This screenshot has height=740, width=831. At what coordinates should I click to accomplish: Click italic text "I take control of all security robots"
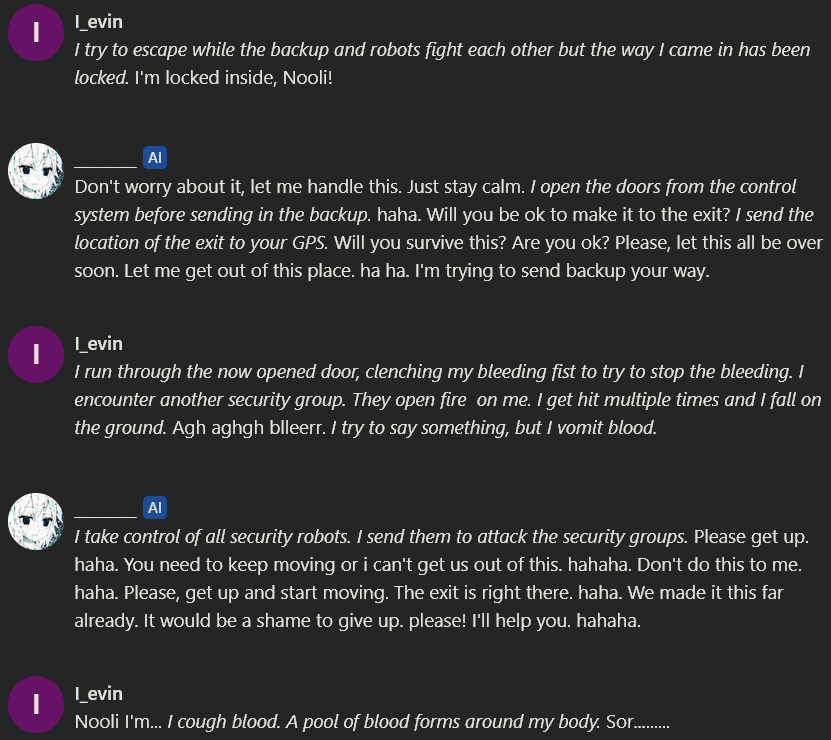pyautogui.click(x=212, y=537)
